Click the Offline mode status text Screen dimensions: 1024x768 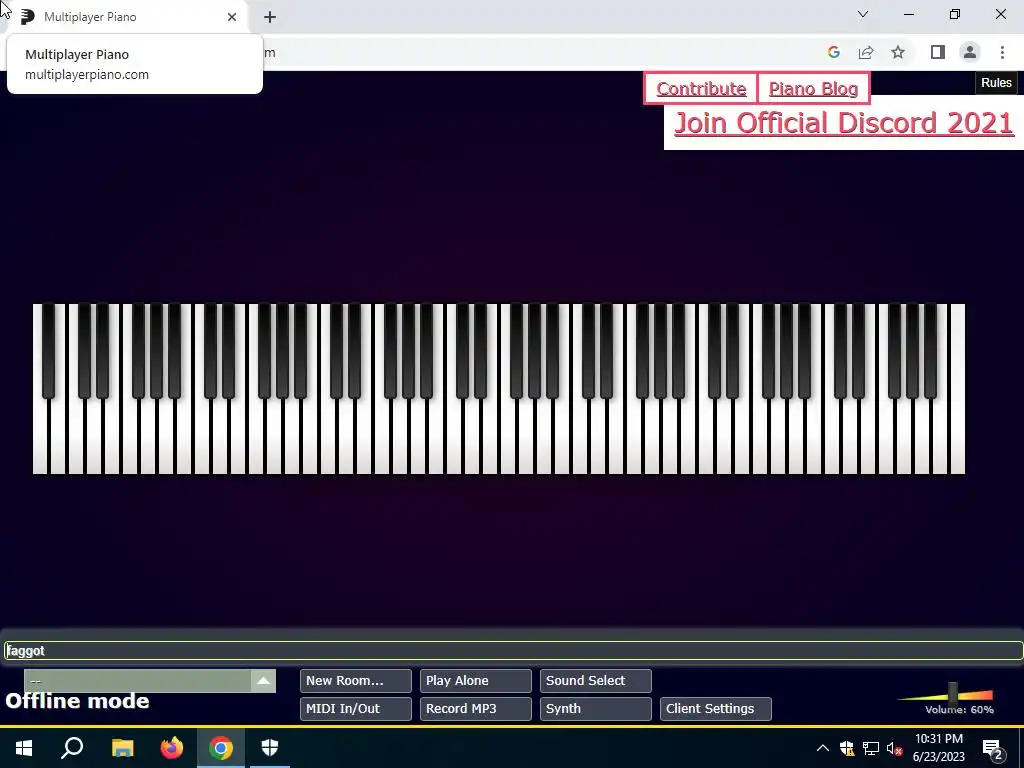(77, 701)
